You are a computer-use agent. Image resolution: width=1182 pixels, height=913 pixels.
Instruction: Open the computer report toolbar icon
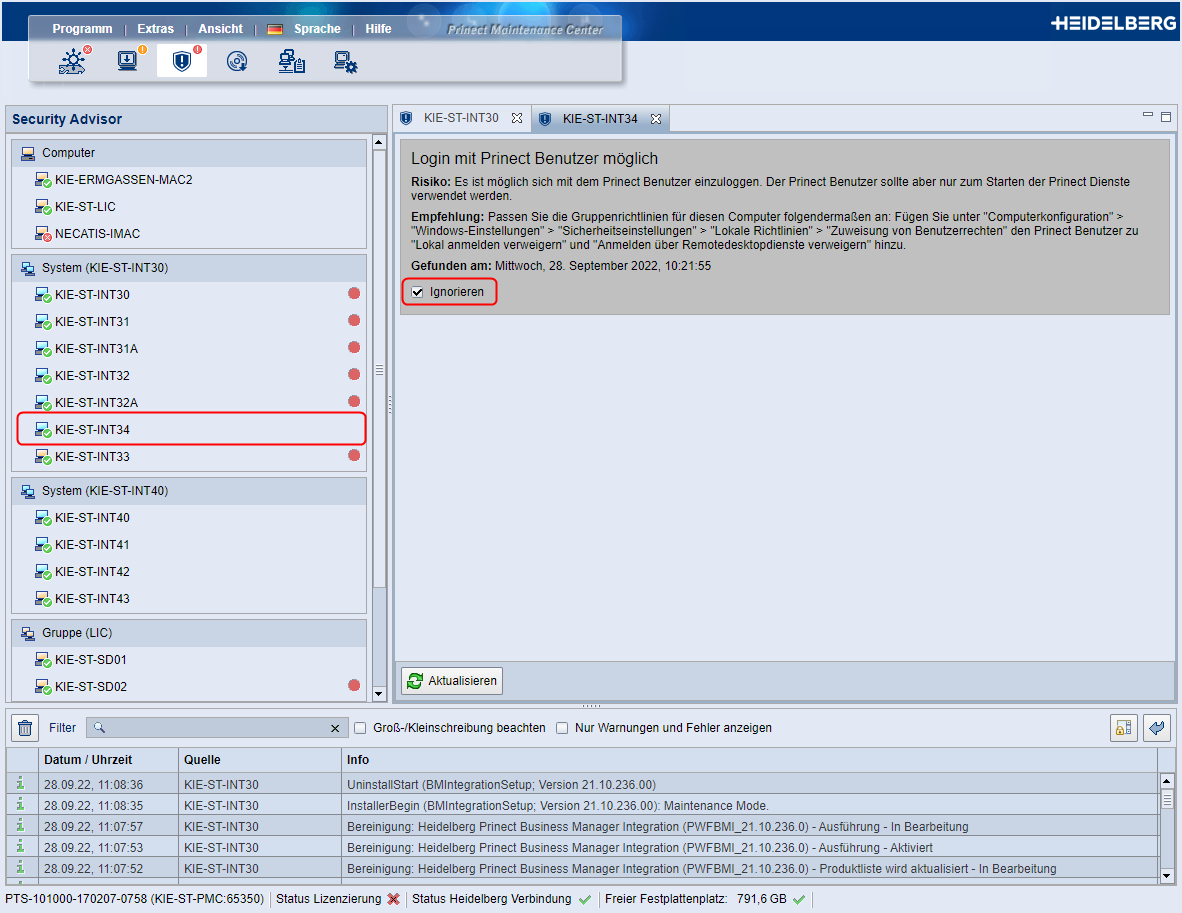point(291,61)
